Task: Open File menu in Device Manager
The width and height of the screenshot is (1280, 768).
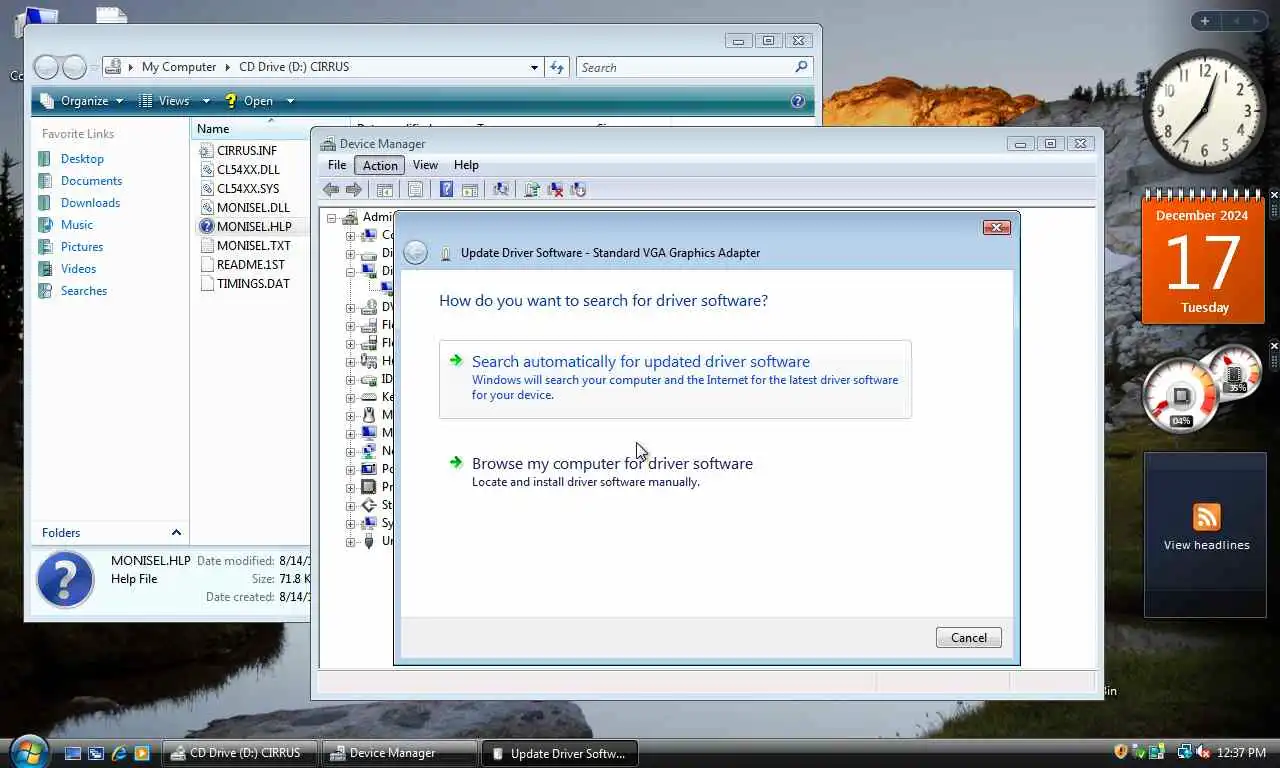Action: click(337, 165)
